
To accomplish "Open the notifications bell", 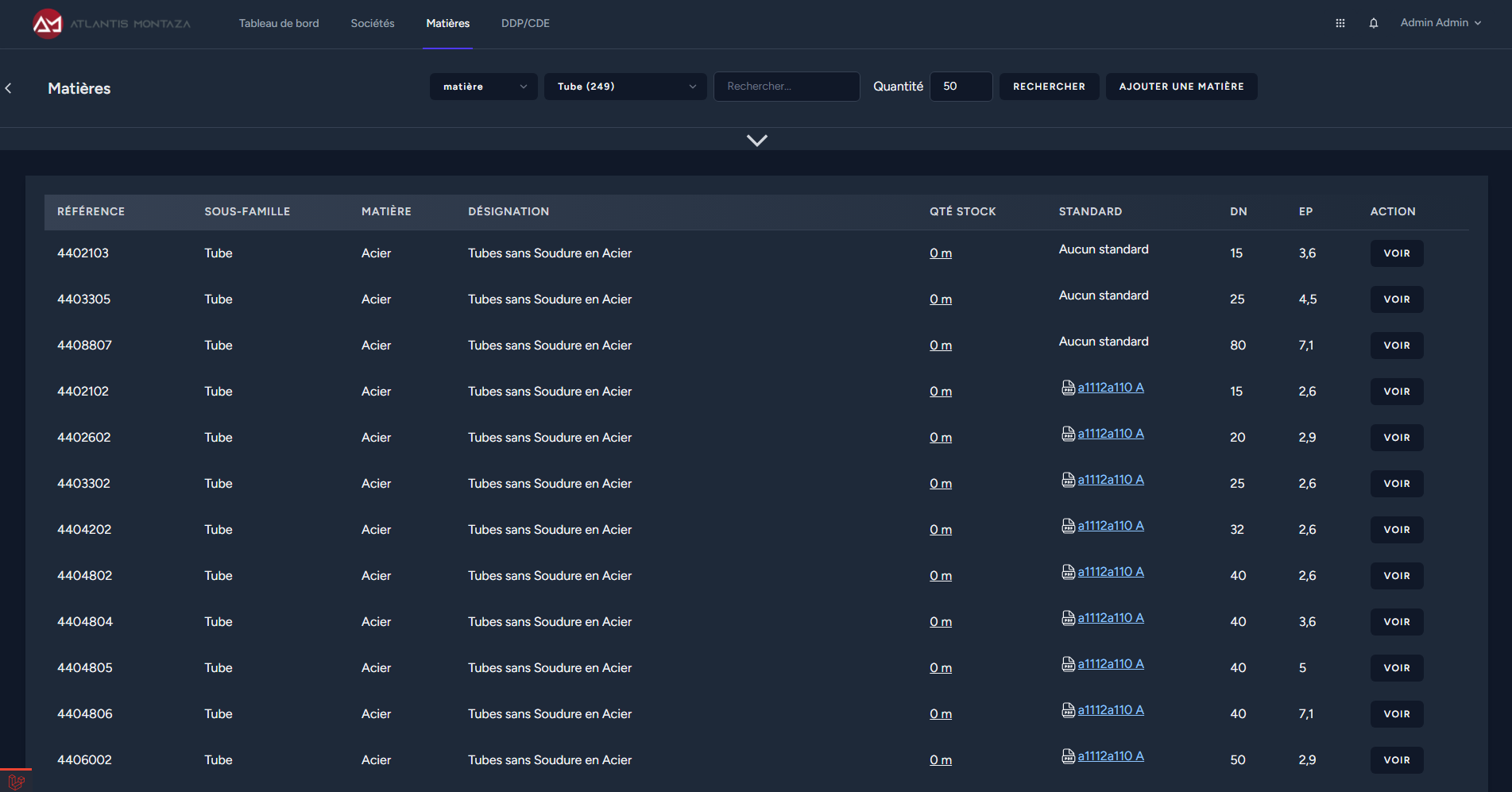I will pyautogui.click(x=1373, y=23).
